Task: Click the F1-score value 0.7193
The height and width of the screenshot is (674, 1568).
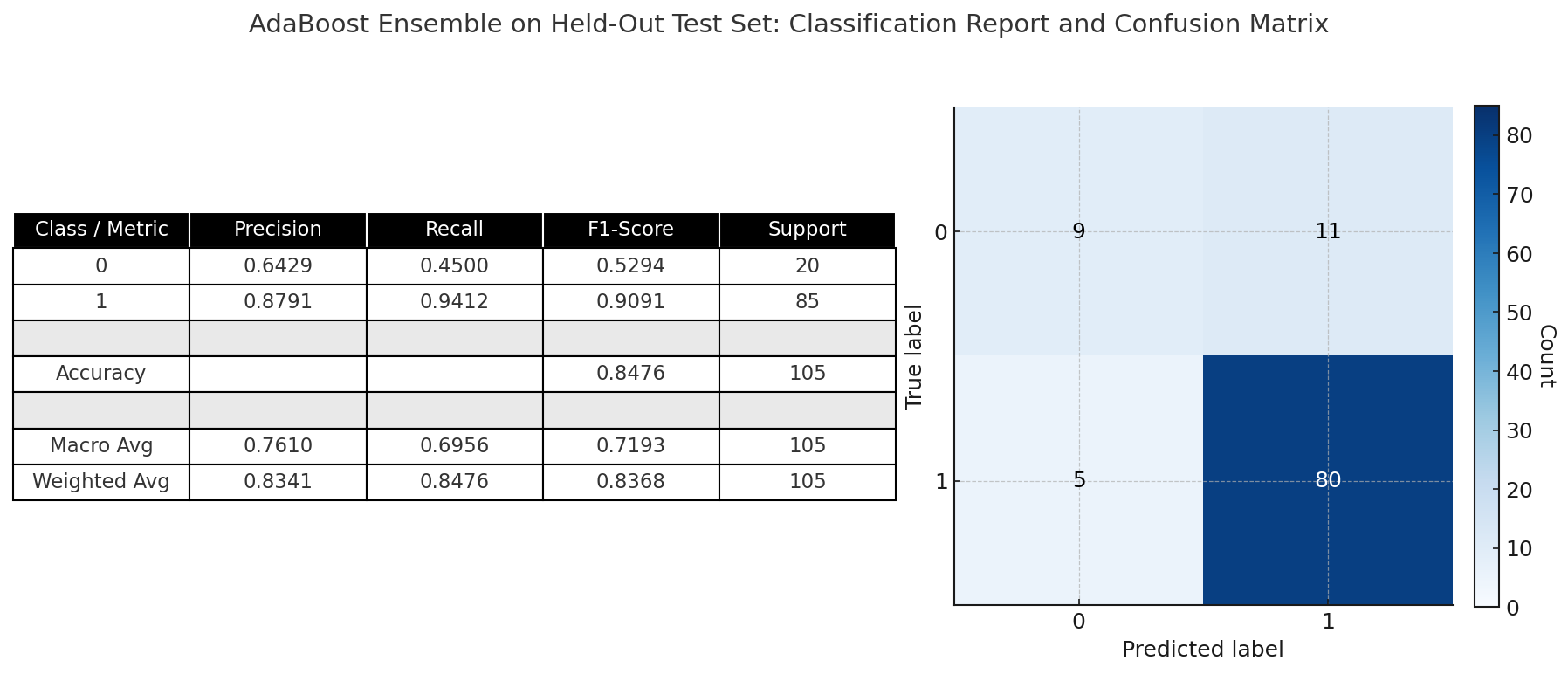Action: pyautogui.click(x=630, y=446)
